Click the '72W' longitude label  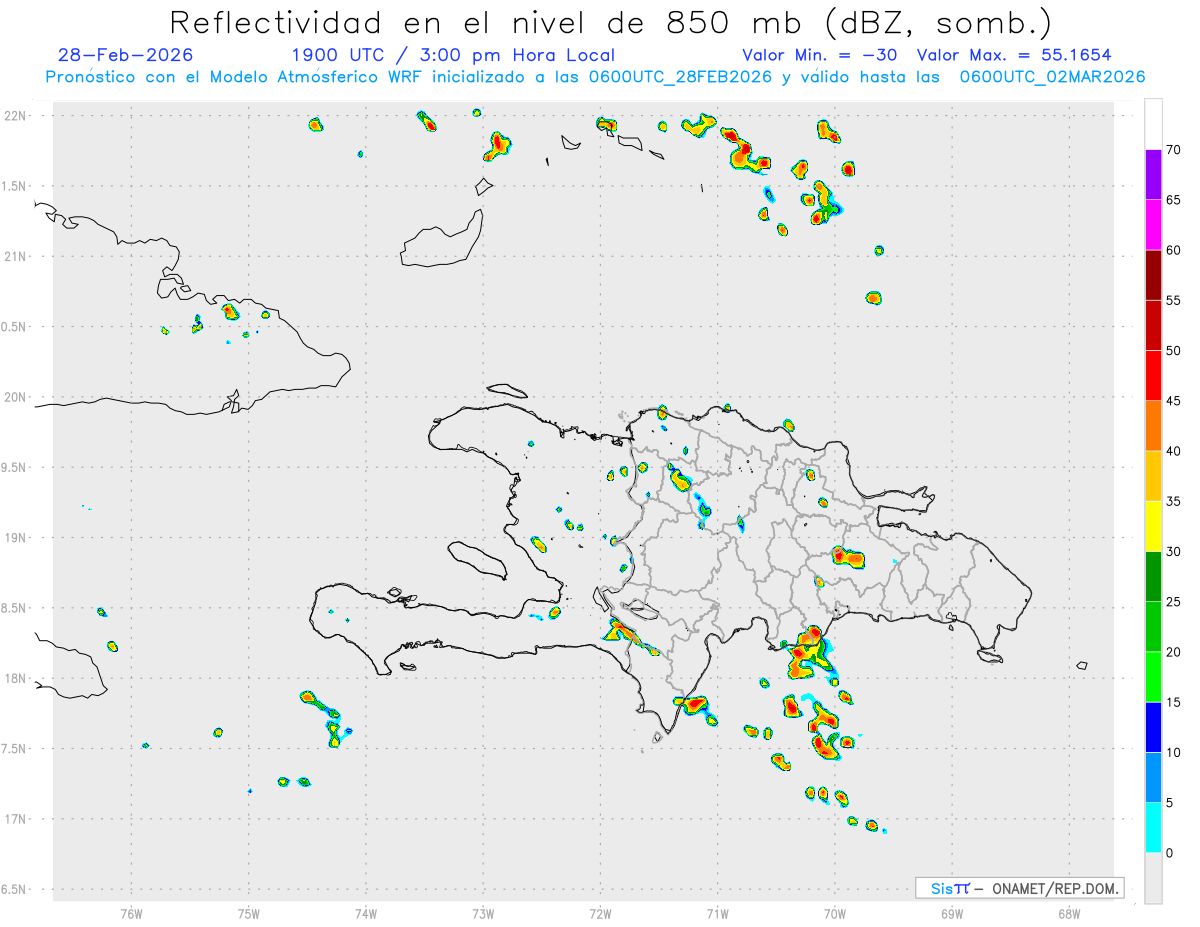tap(601, 913)
